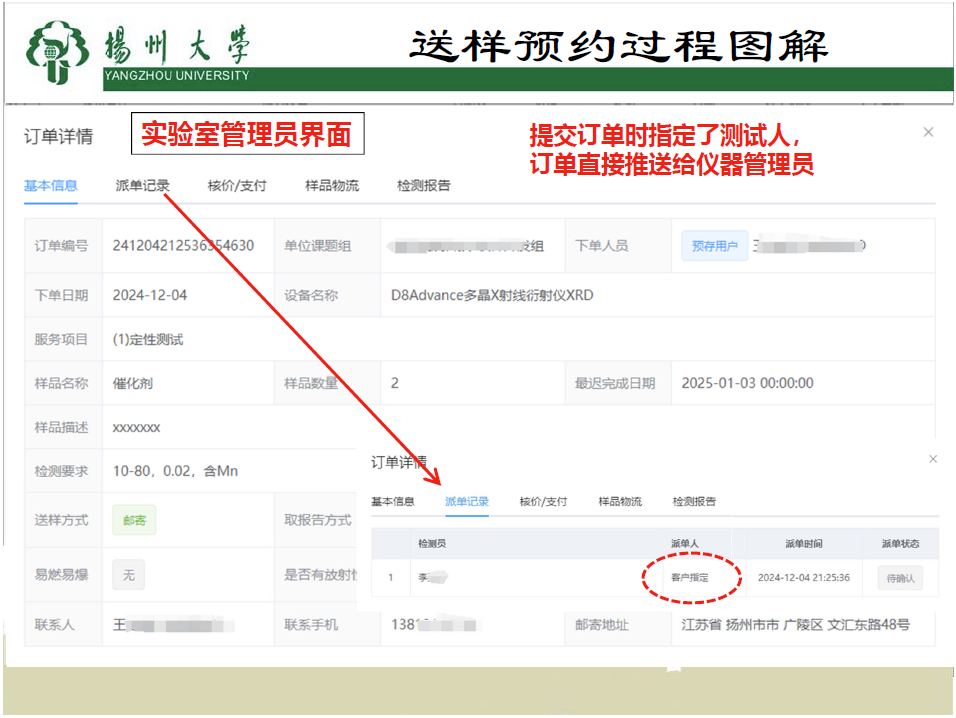The width and height of the screenshot is (956, 718).
Task: Open 核价/支付 tab in the smaller popup
Action: (x=543, y=502)
